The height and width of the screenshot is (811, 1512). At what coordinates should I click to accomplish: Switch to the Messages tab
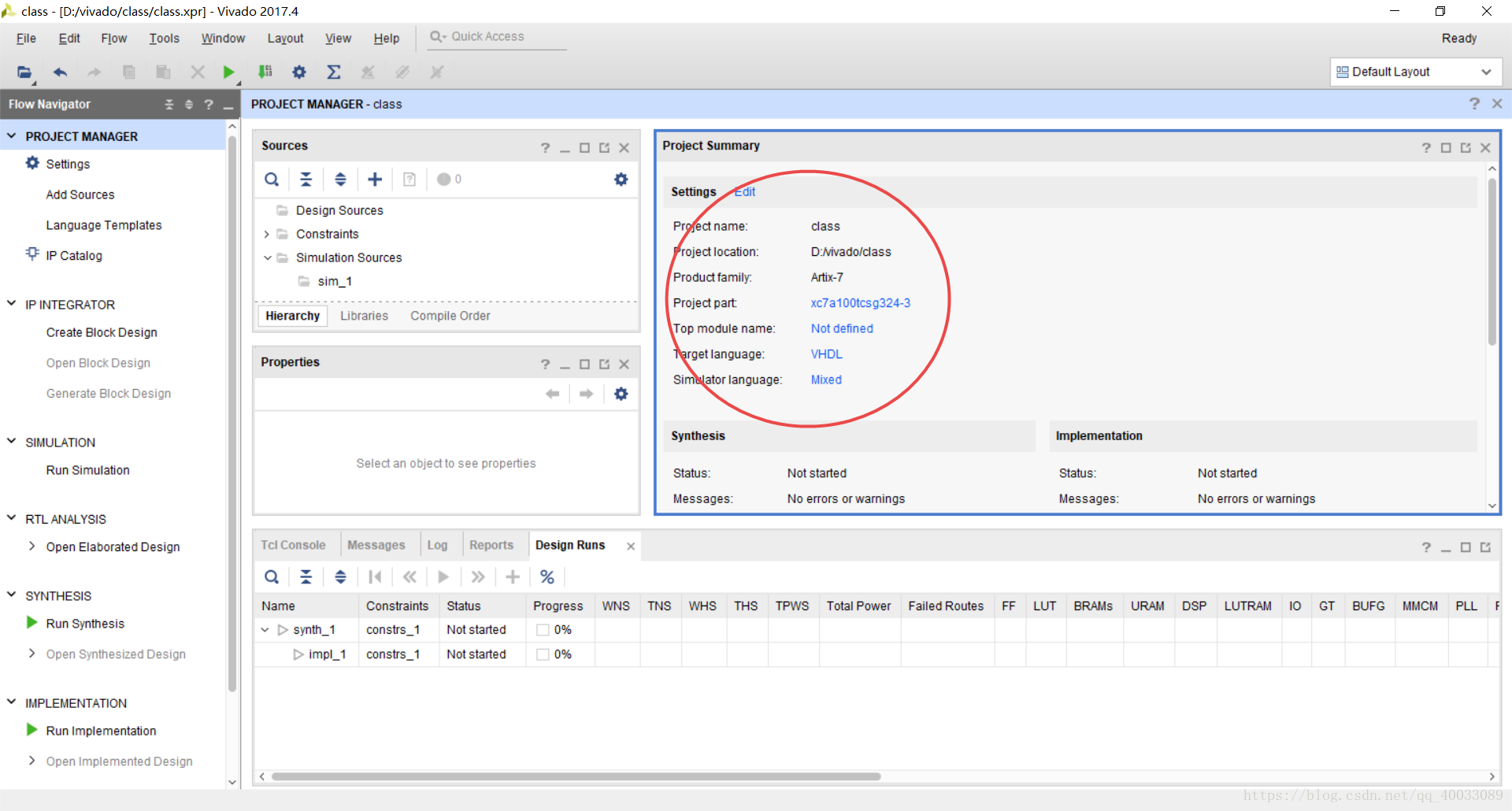pos(376,545)
